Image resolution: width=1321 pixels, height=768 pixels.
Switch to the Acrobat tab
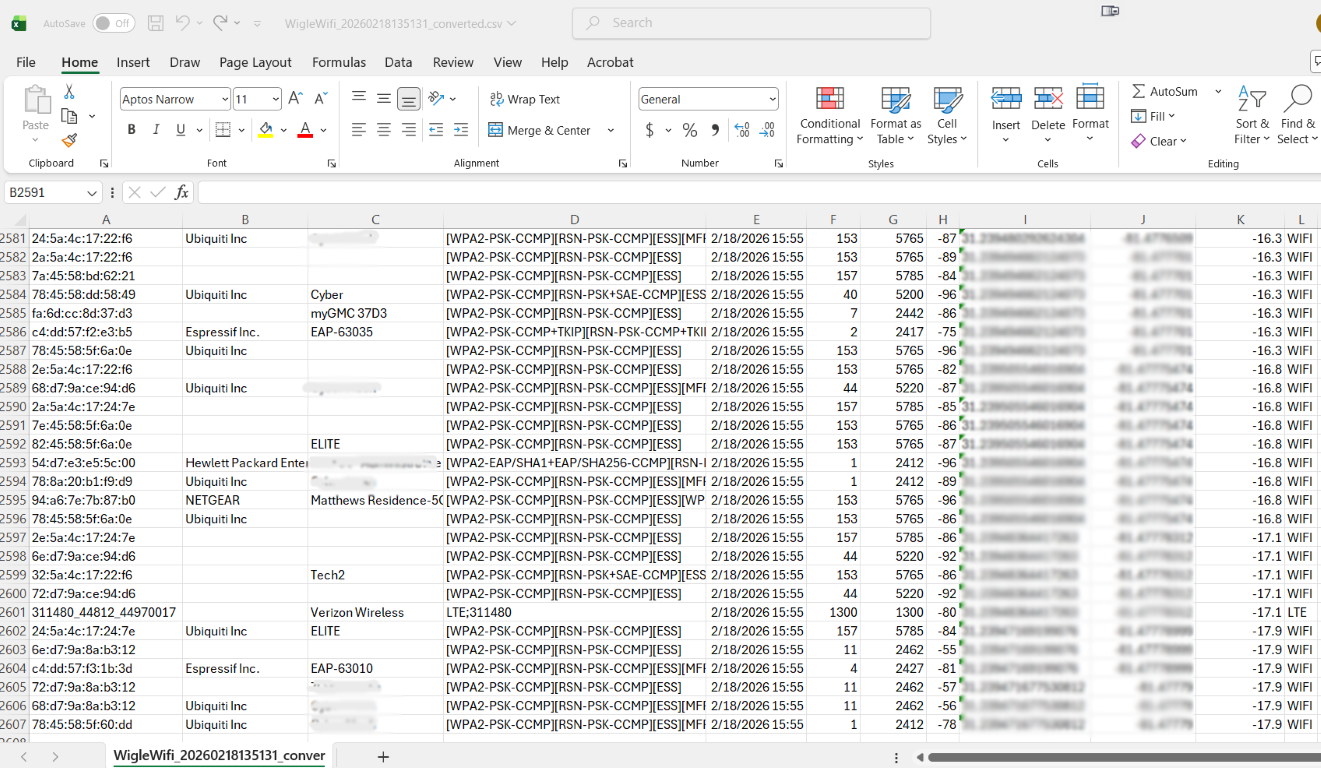coord(610,62)
